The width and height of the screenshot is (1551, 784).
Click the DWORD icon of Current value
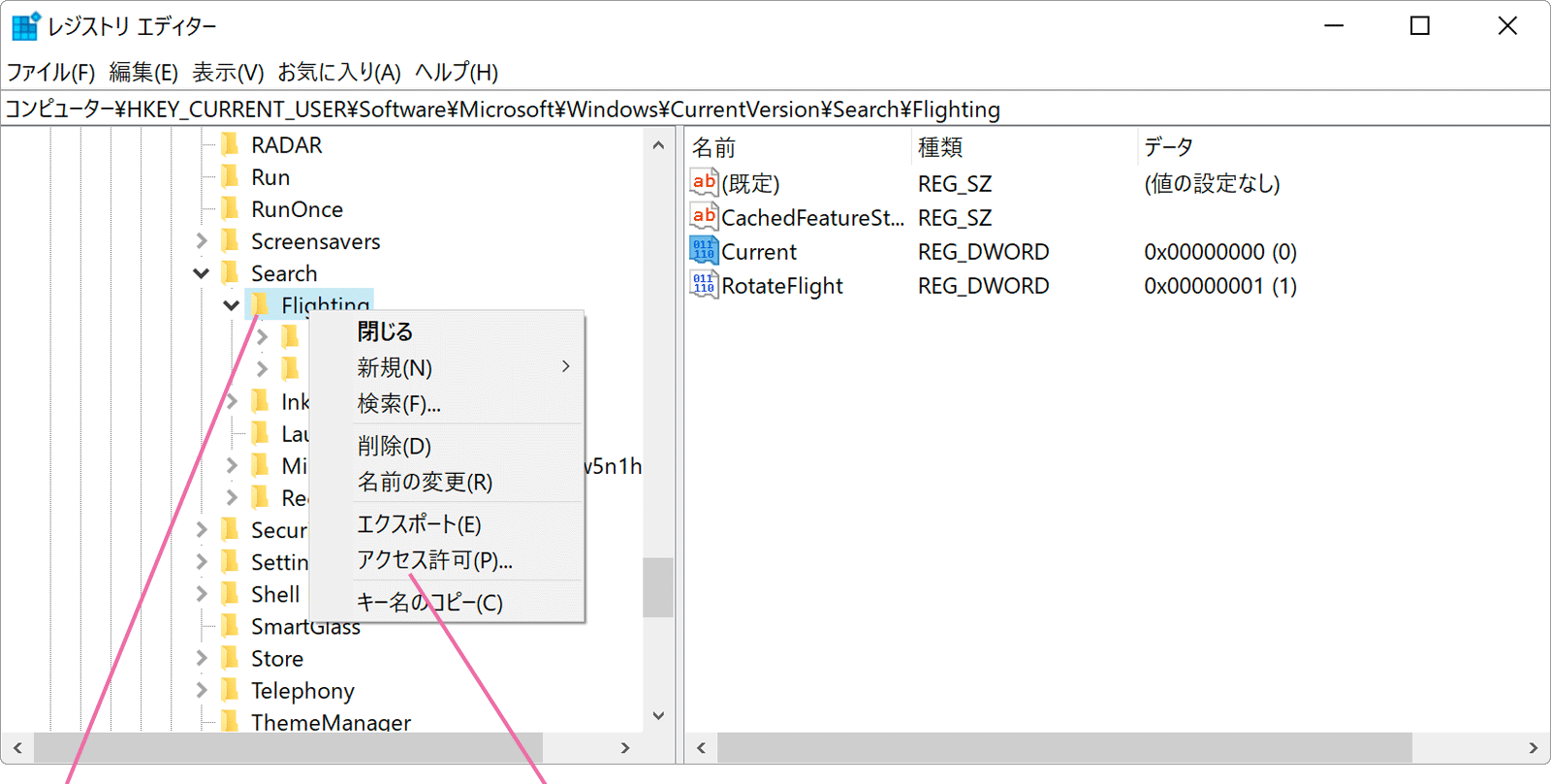coord(704,250)
